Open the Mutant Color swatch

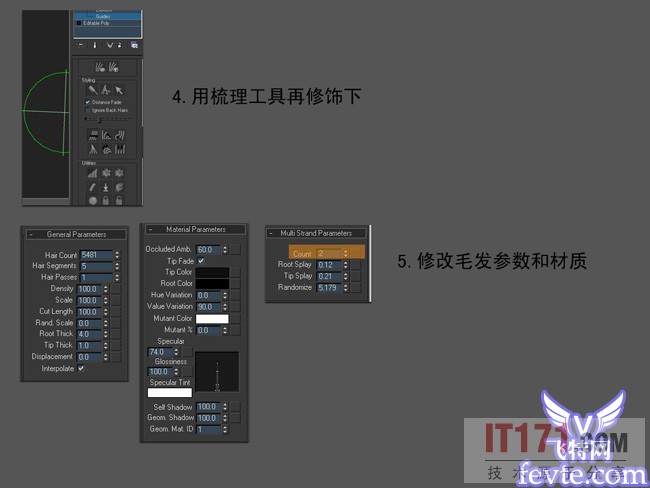[x=212, y=319]
